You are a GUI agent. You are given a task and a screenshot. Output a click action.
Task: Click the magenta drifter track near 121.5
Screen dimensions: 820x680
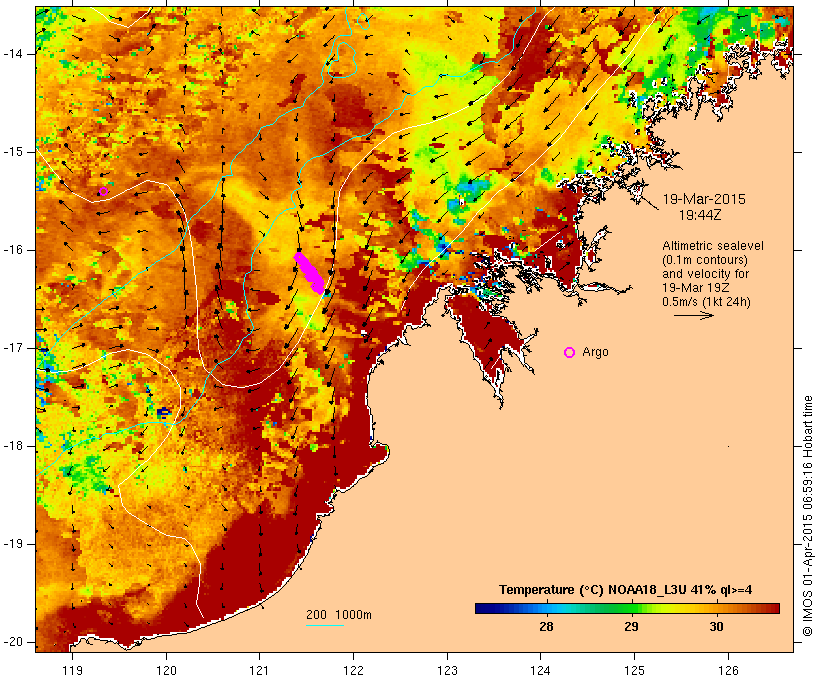(310, 273)
